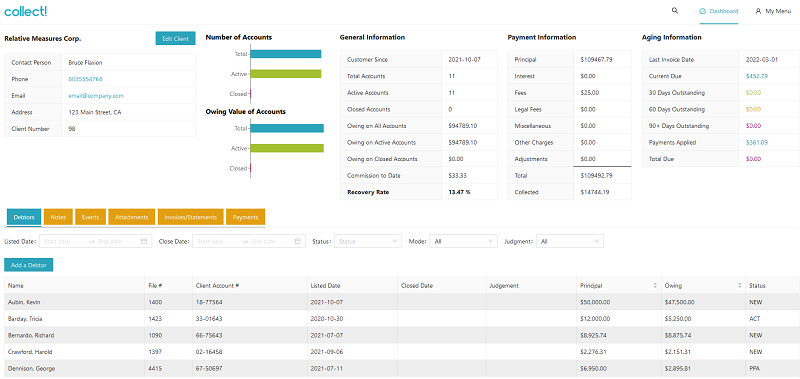Click the Number of Accounts Total bar
Screen dimensions: 800x379
pyautogui.click(x=286, y=54)
